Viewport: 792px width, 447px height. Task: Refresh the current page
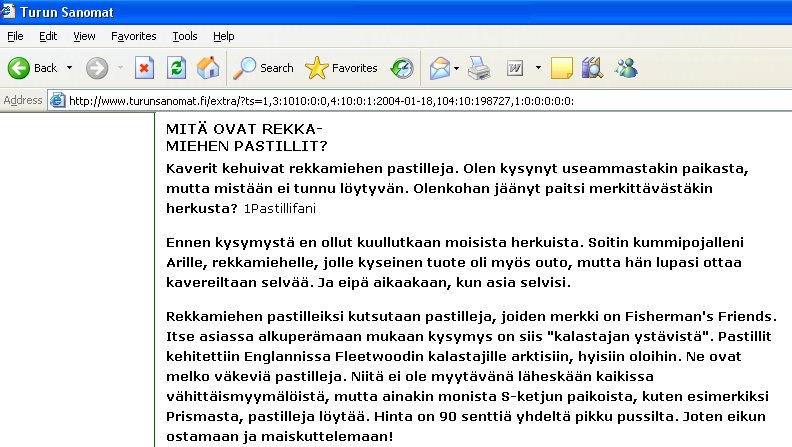[176, 68]
